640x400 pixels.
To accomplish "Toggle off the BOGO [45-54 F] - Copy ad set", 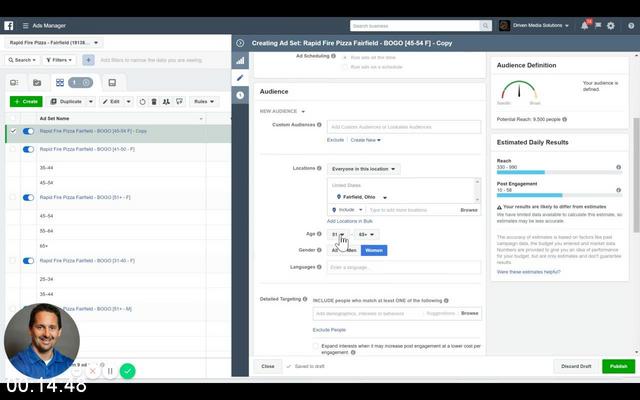I will tap(28, 131).
